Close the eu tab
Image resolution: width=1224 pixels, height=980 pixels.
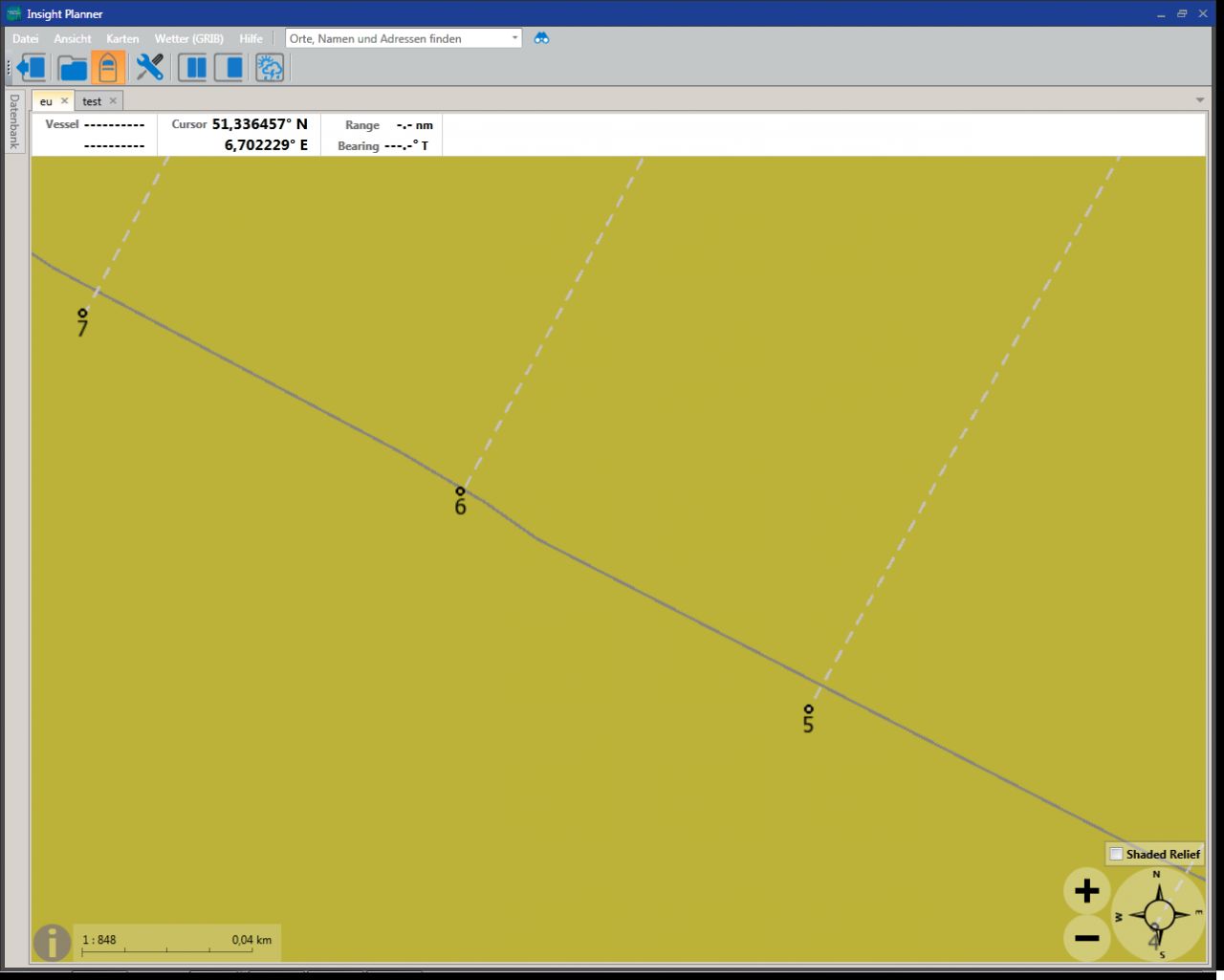65,100
